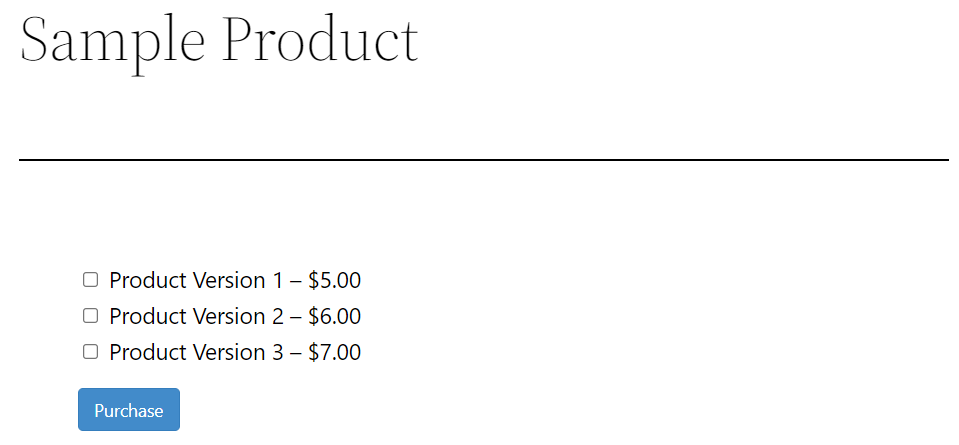
Task: Click the dash in the Version 3 row
Action: pyautogui.click(x=295, y=353)
